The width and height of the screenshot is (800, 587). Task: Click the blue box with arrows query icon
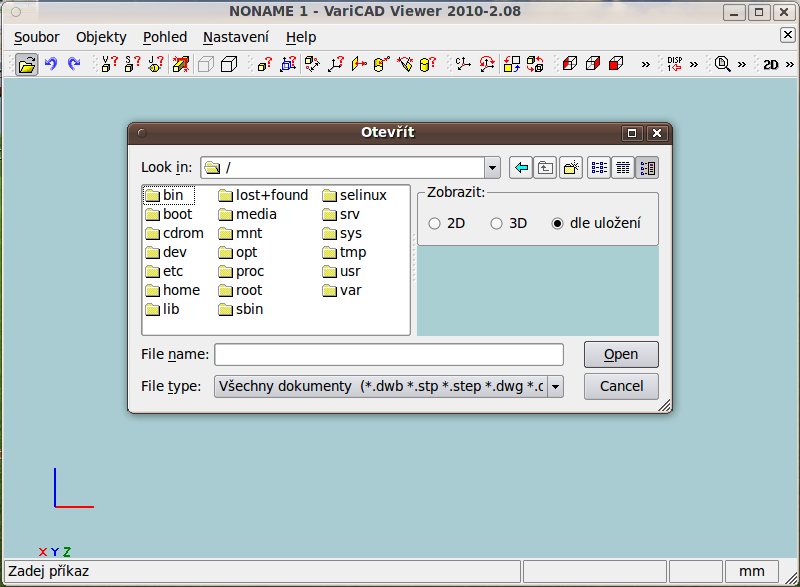(288, 64)
